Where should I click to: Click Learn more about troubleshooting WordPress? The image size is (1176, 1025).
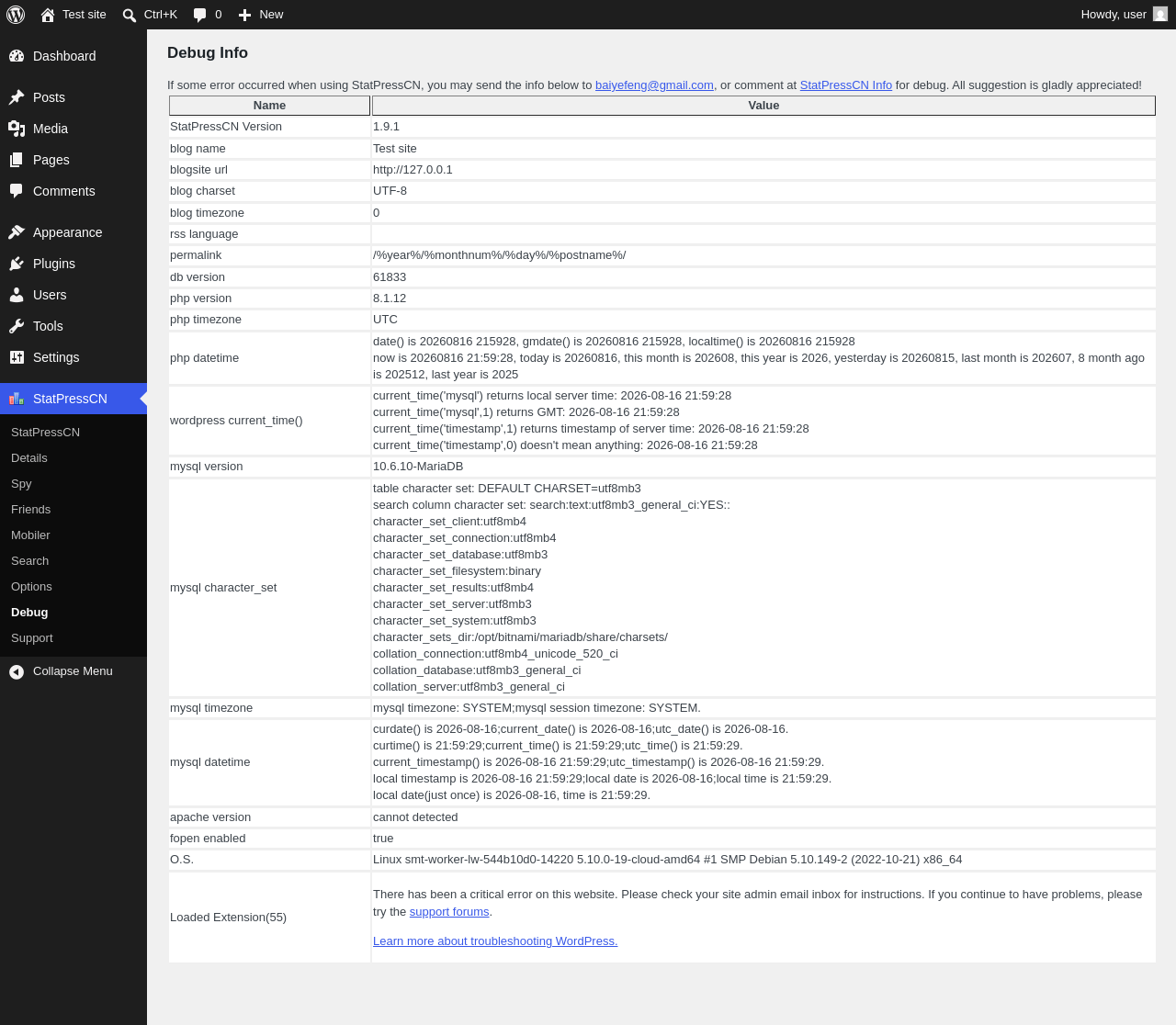point(495,941)
